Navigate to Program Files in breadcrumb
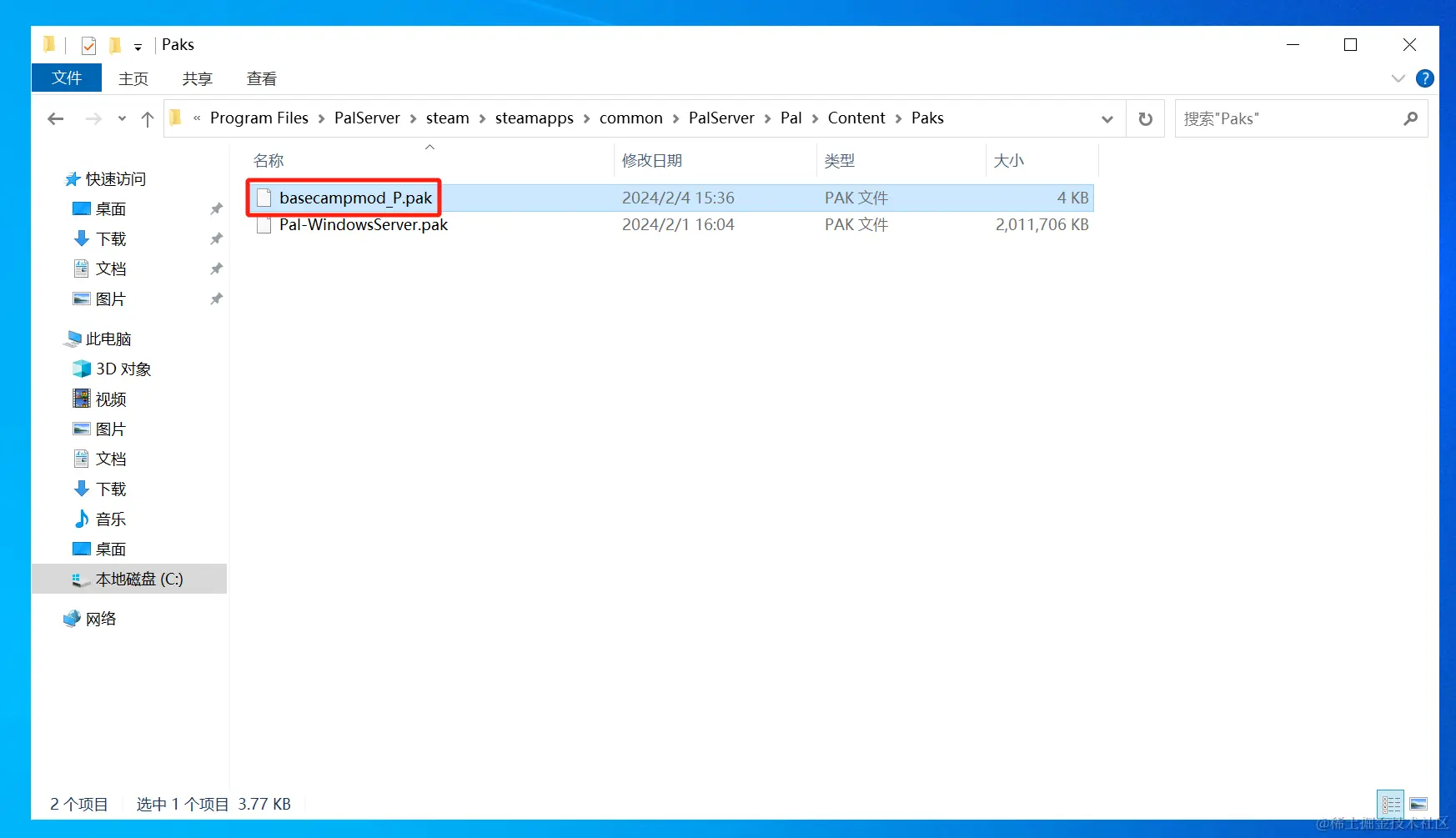This screenshot has height=838, width=1456. click(259, 118)
